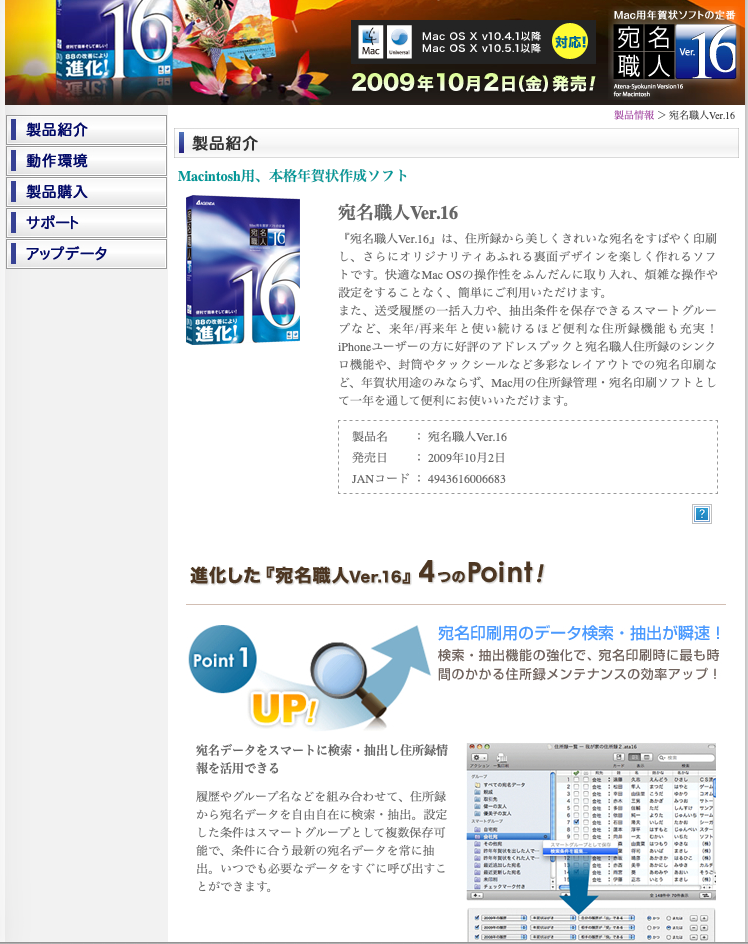Go to the 動作環境 page in the sidebar

tap(86, 161)
